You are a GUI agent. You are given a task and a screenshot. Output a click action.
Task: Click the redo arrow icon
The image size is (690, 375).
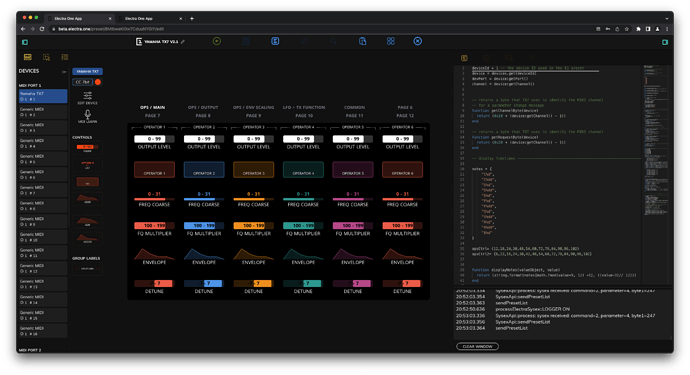pyautogui.click(x=334, y=41)
